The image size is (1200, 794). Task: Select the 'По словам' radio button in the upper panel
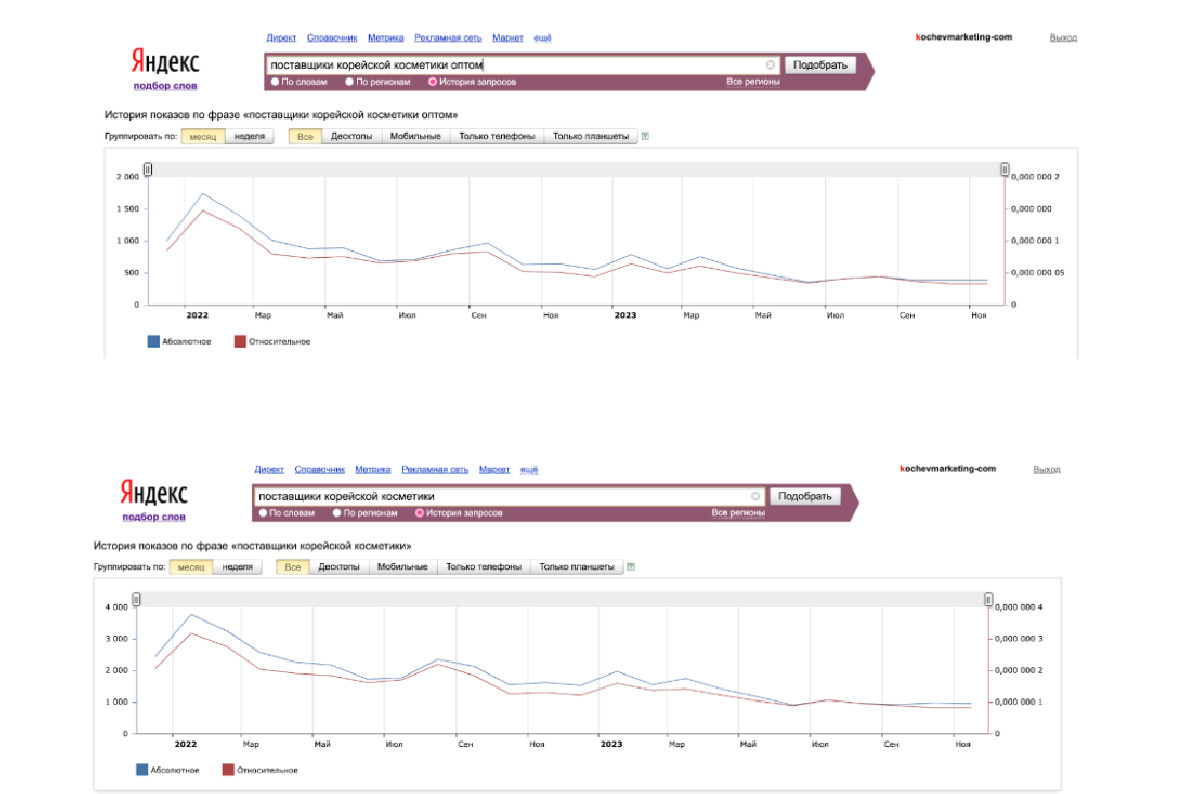[x=276, y=81]
